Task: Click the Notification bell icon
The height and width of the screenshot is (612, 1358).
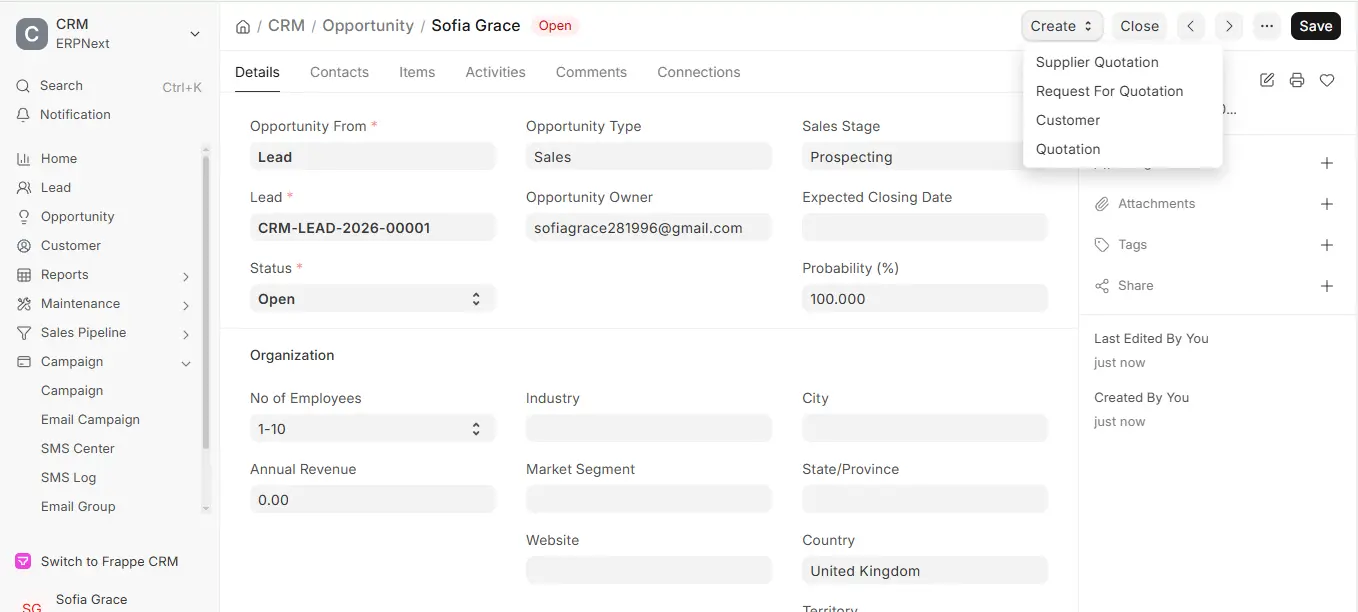Action: (24, 115)
